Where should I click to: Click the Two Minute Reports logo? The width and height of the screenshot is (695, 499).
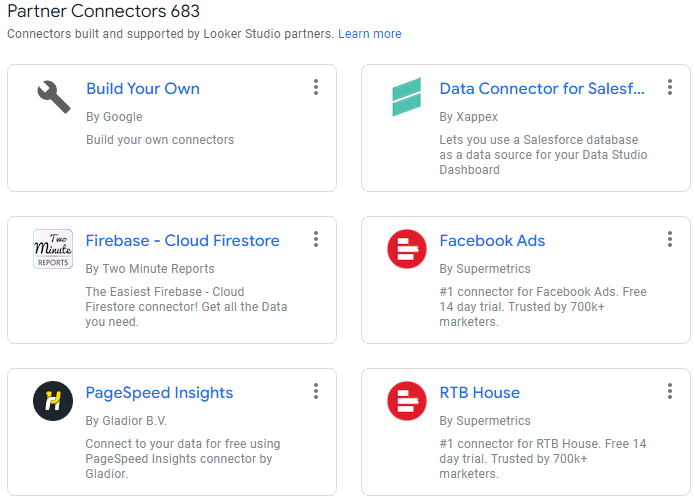53,249
